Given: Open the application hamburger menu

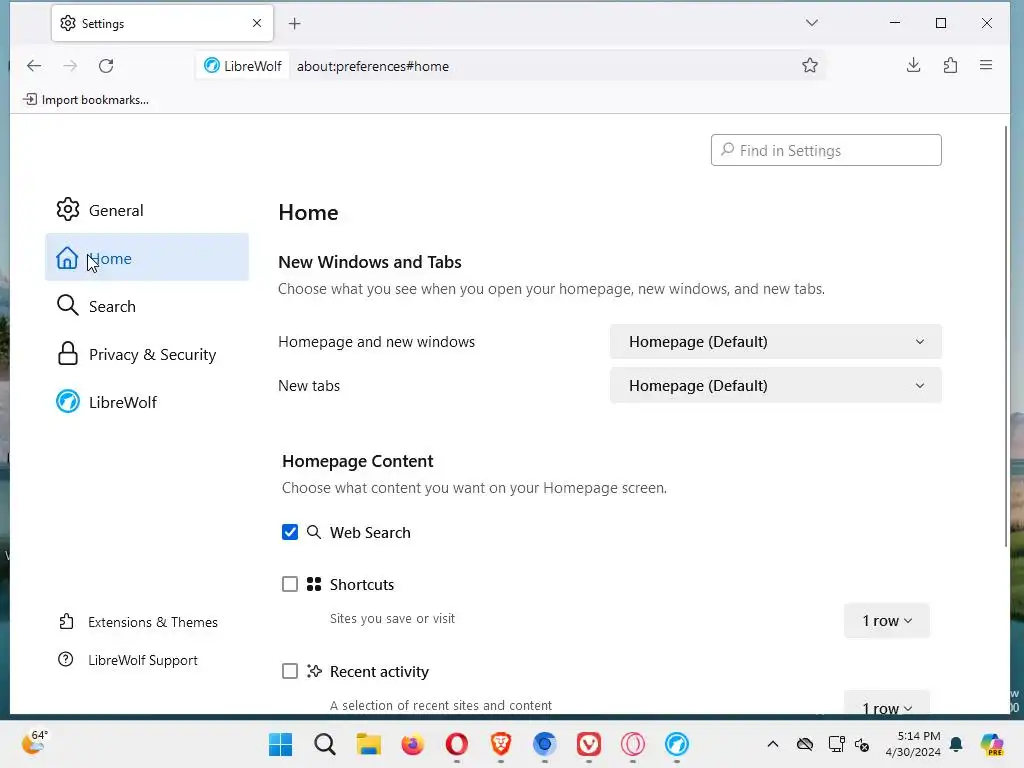Looking at the screenshot, I should point(986,65).
